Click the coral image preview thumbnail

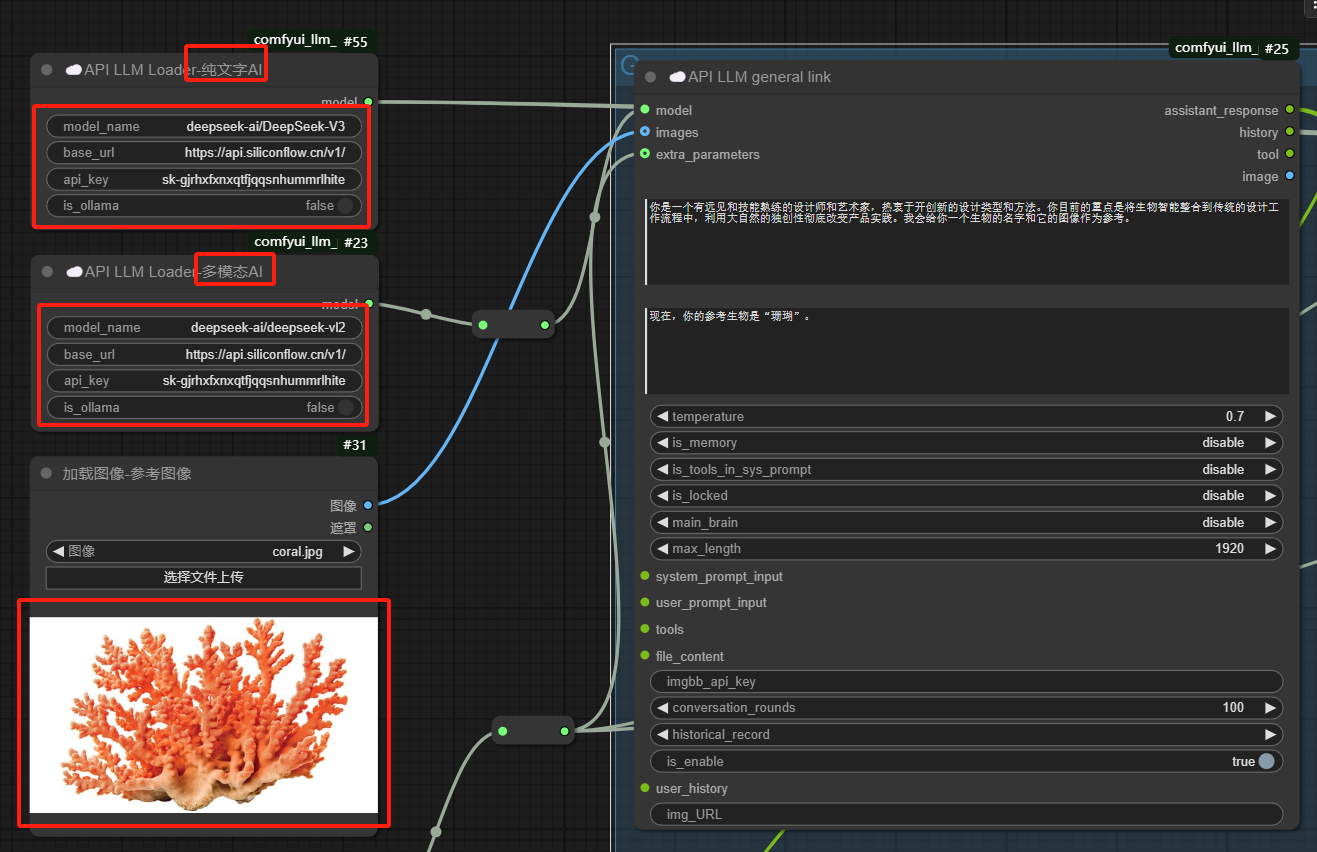204,714
